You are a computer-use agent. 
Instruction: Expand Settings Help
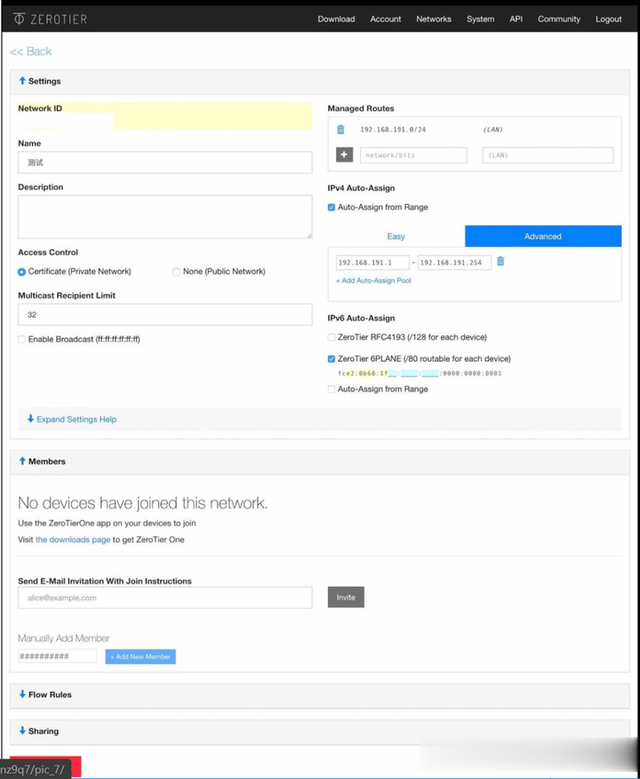pyautogui.click(x=72, y=419)
